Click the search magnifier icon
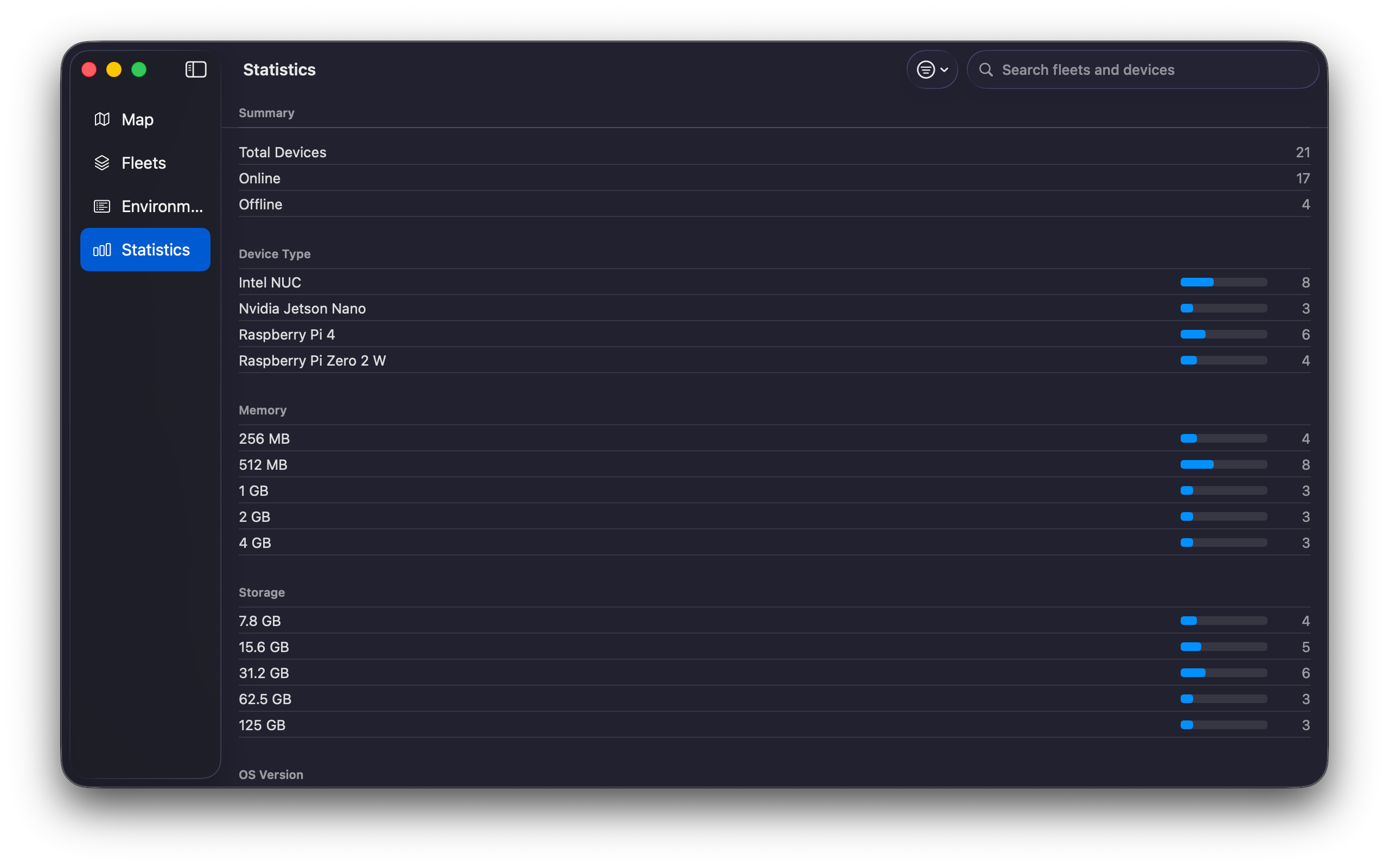 click(986, 69)
